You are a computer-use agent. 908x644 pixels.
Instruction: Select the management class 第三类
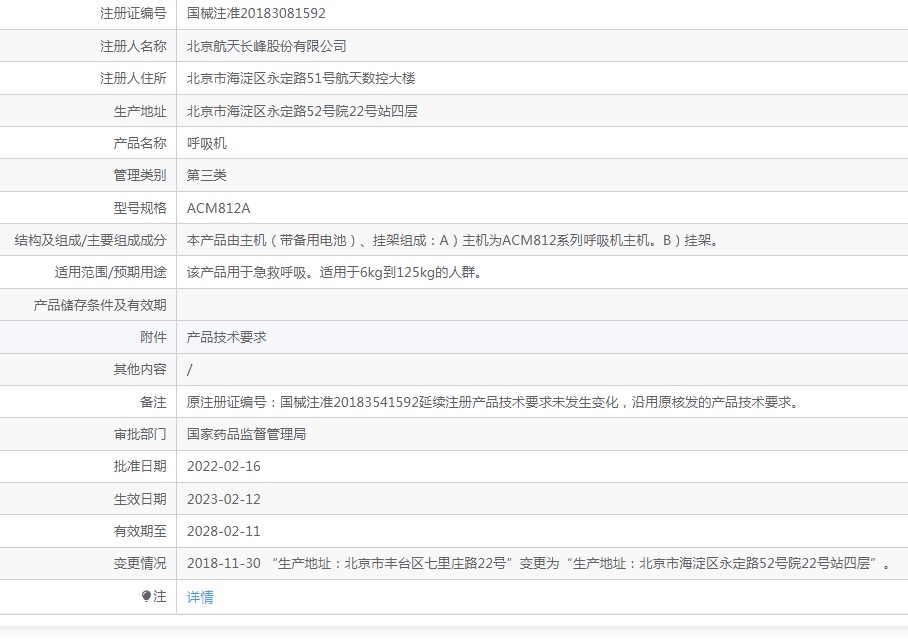(207, 175)
